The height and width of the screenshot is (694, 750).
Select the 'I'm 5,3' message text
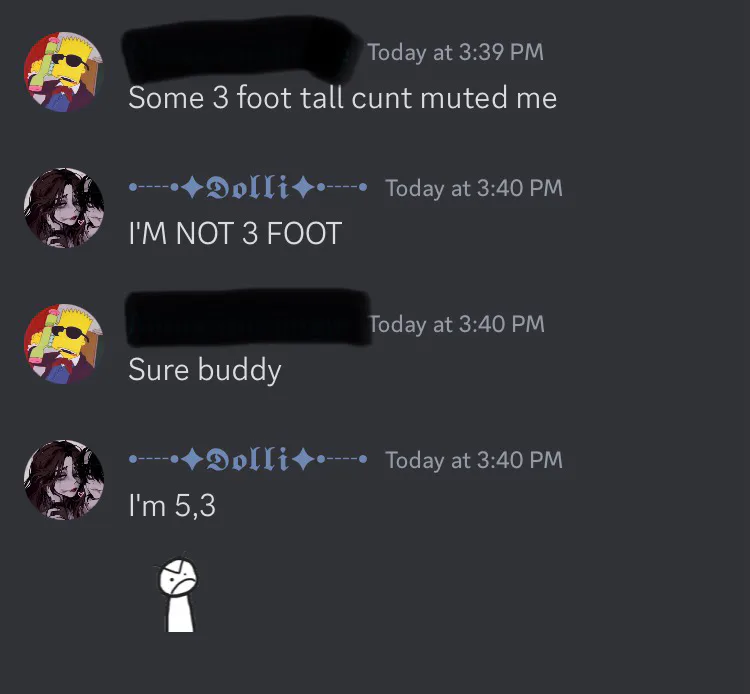pos(172,506)
